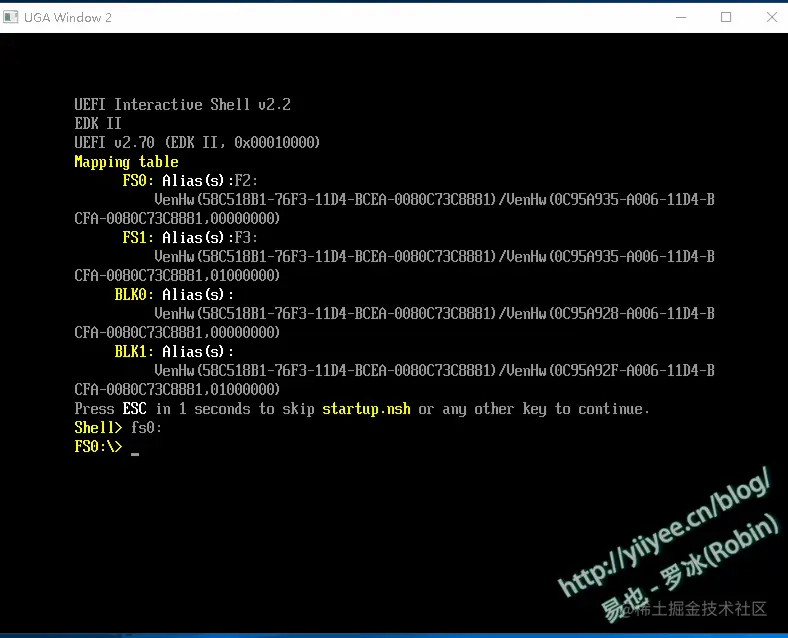Click the 'BLK1:' mapping label
Image resolution: width=788 pixels, height=638 pixels.
pos(134,352)
